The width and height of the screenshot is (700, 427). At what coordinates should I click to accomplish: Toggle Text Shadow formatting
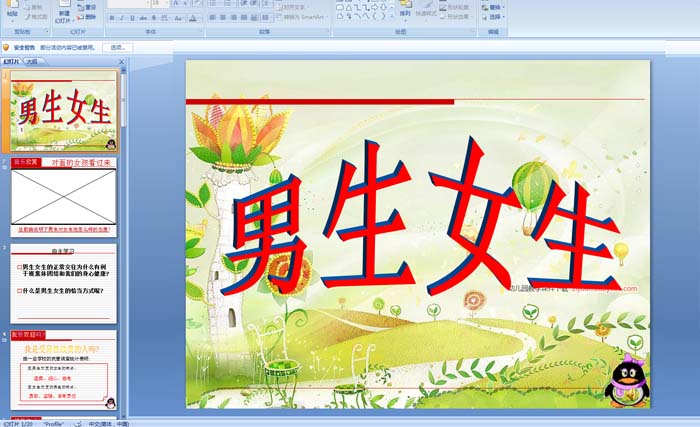click(154, 18)
